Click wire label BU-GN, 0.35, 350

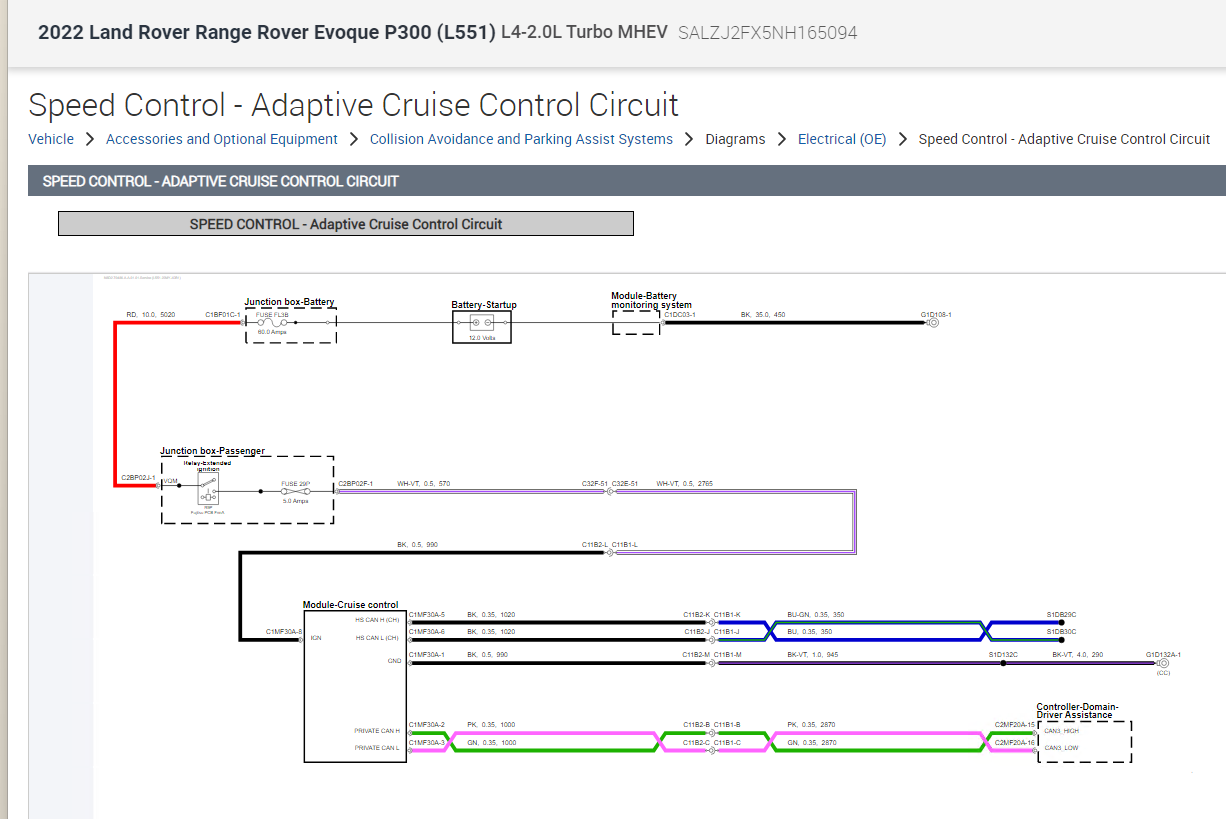click(816, 614)
